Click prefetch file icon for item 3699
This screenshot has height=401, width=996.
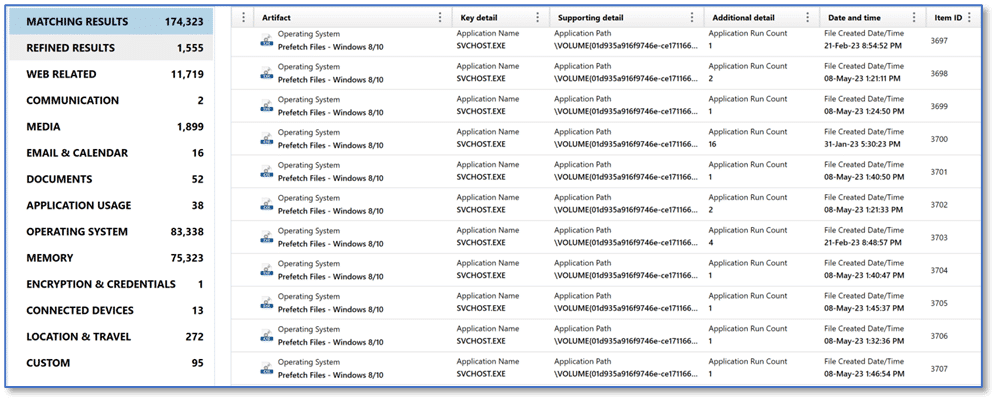(267, 106)
